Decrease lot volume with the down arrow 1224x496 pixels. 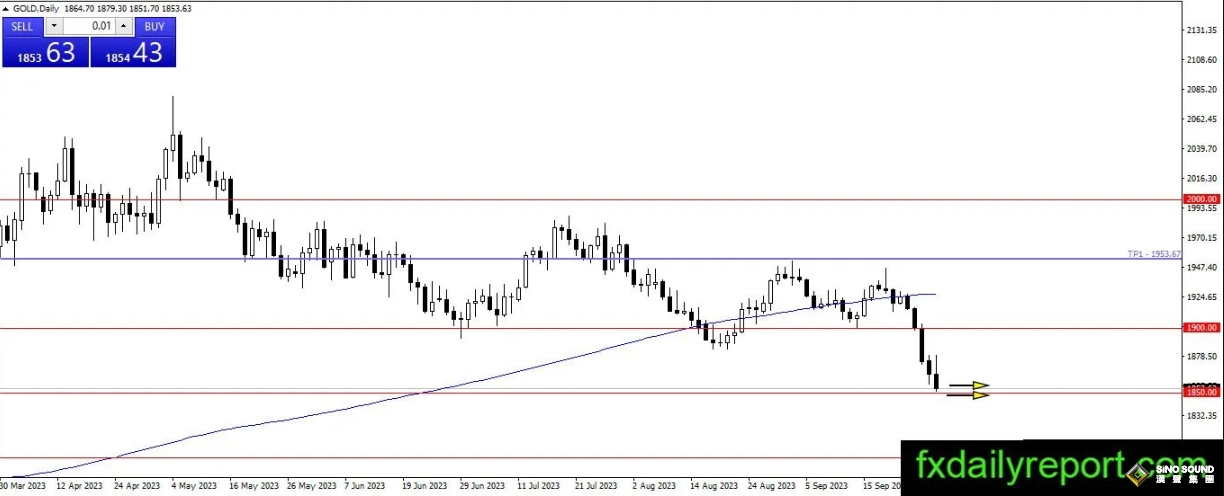tap(53, 27)
